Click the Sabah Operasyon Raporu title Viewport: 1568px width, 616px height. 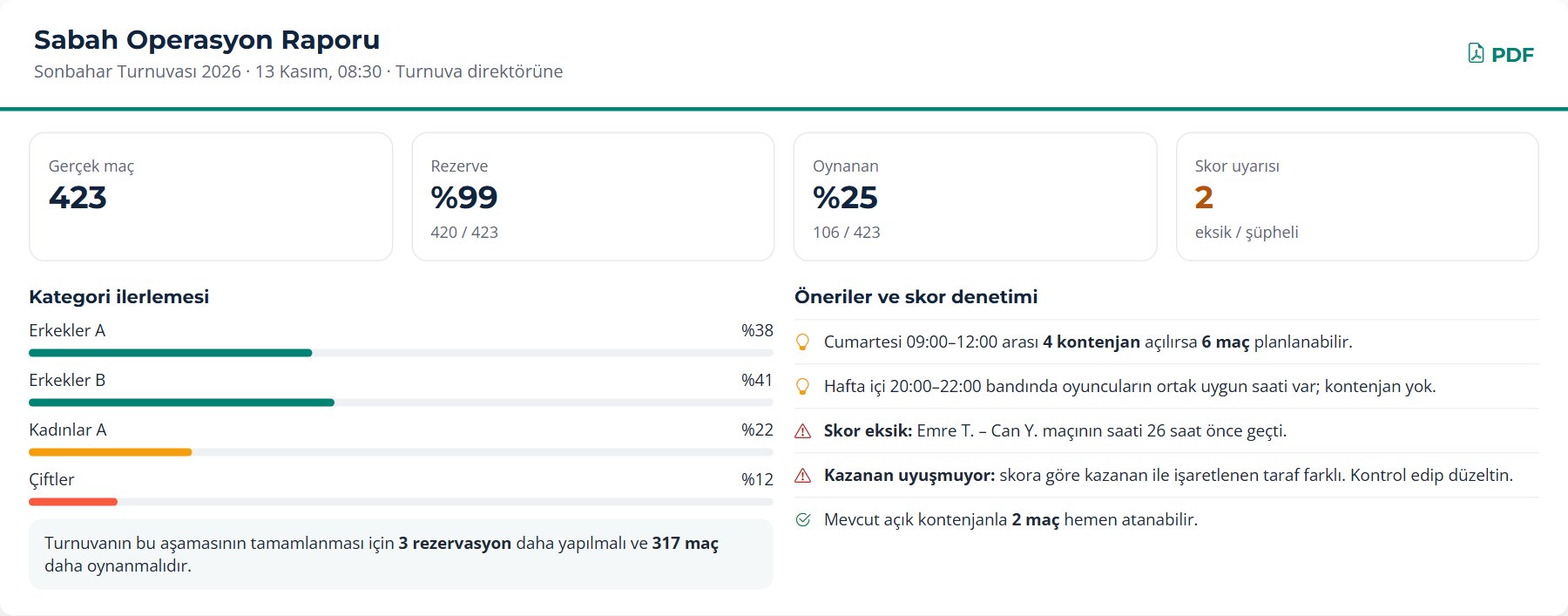pyautogui.click(x=207, y=40)
